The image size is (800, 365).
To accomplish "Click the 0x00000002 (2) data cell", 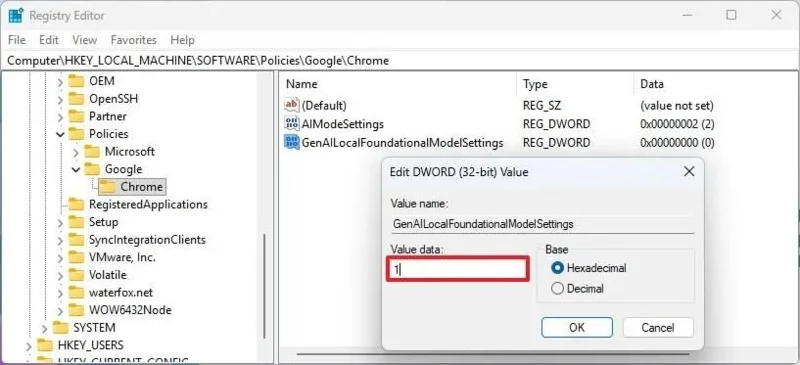I will pos(677,124).
